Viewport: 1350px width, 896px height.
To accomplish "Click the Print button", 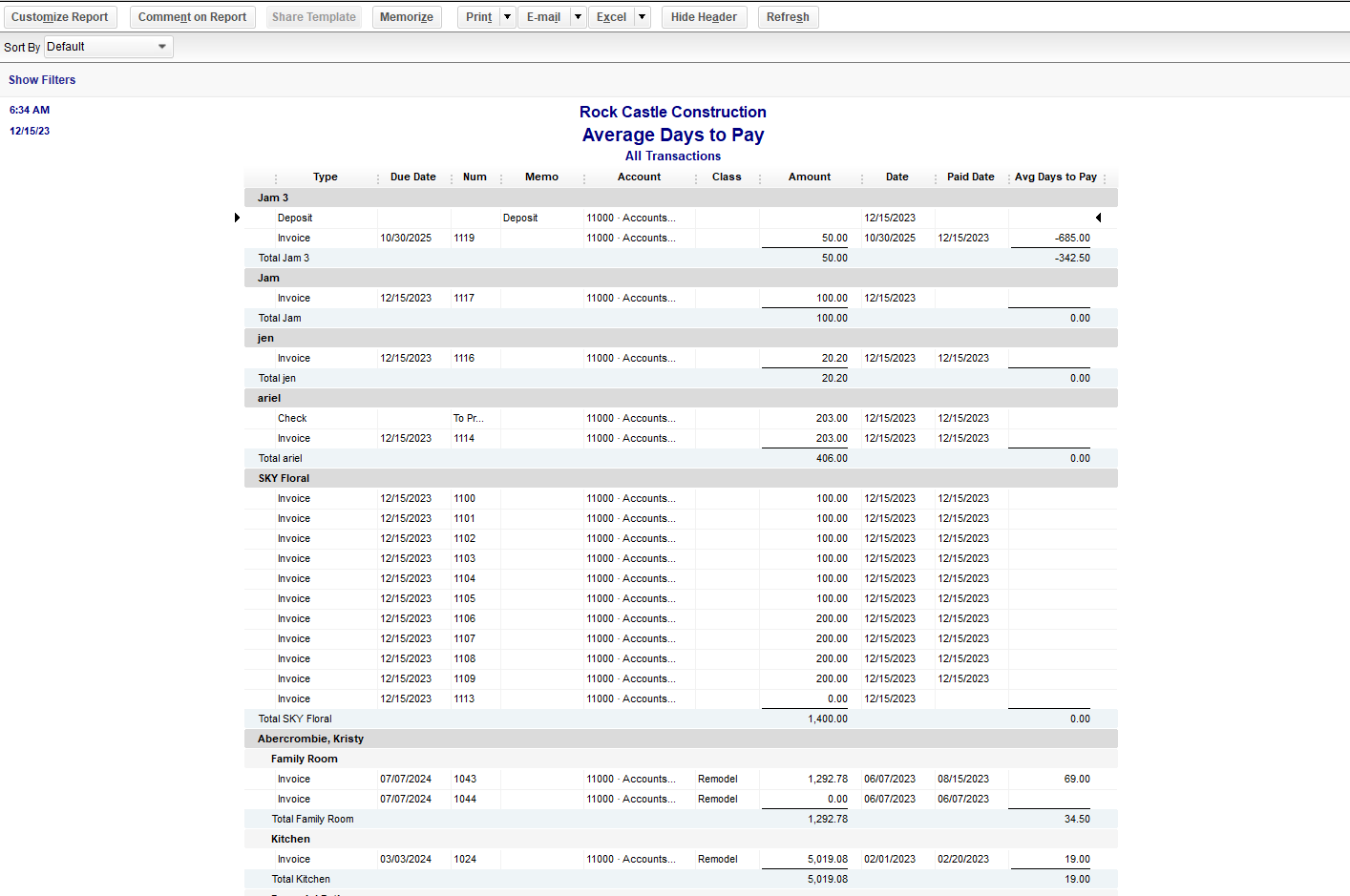I will pyautogui.click(x=478, y=17).
